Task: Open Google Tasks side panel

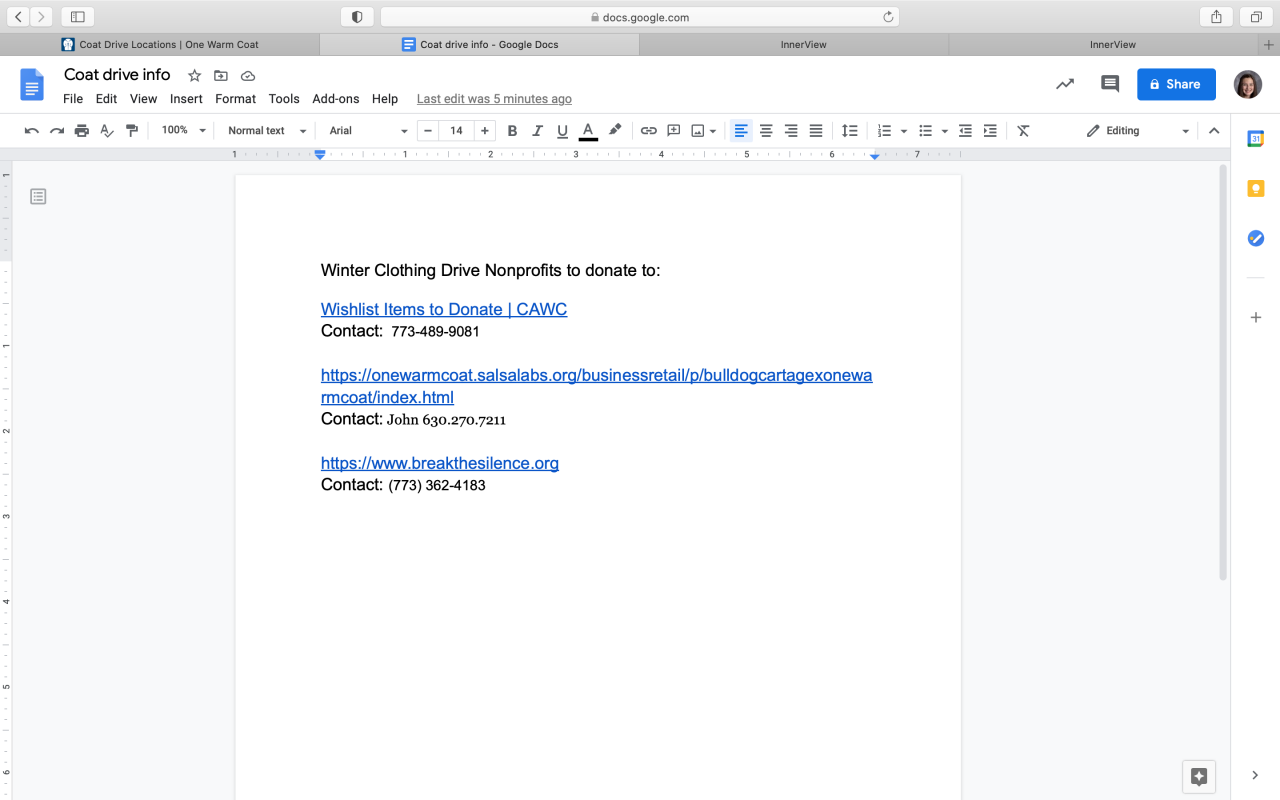Action: point(1256,238)
